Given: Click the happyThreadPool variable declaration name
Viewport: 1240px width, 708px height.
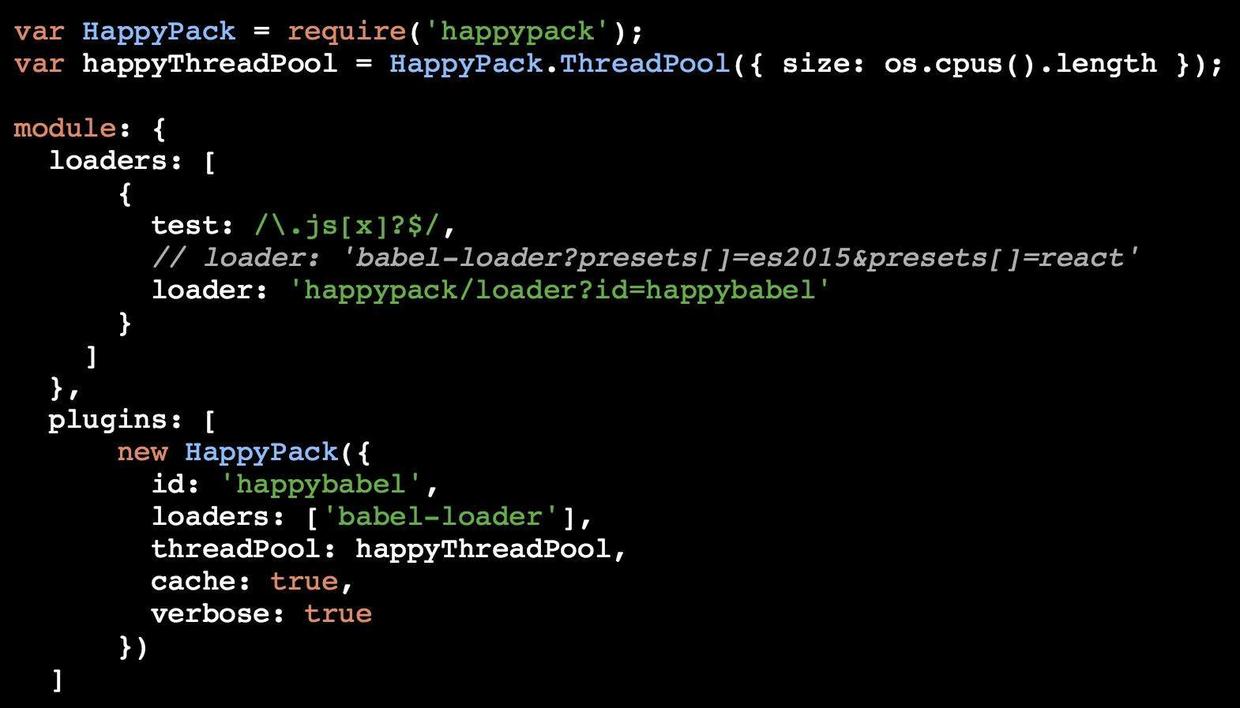Looking at the screenshot, I should 210,64.
